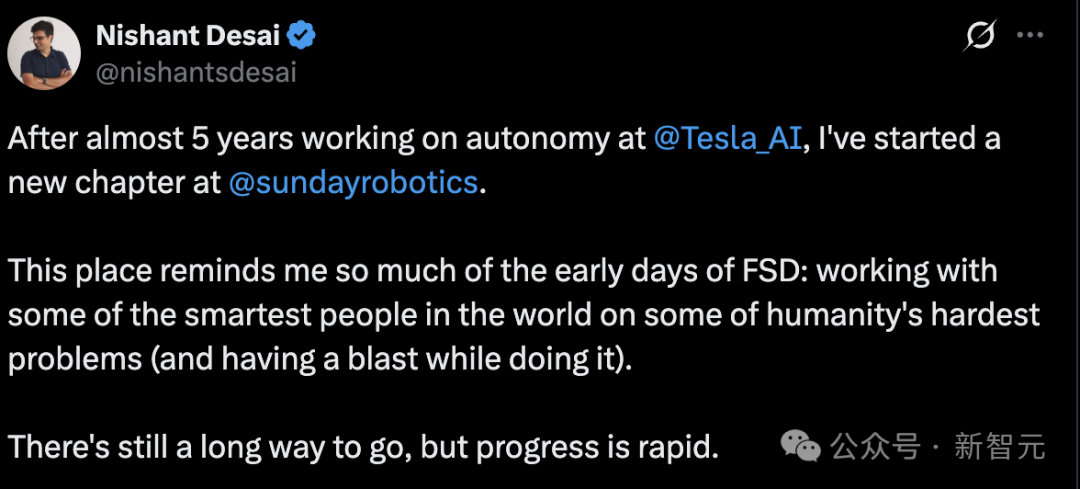Open the Grok slash-circle icon
Viewport: 1080px width, 489px height.
(979, 37)
